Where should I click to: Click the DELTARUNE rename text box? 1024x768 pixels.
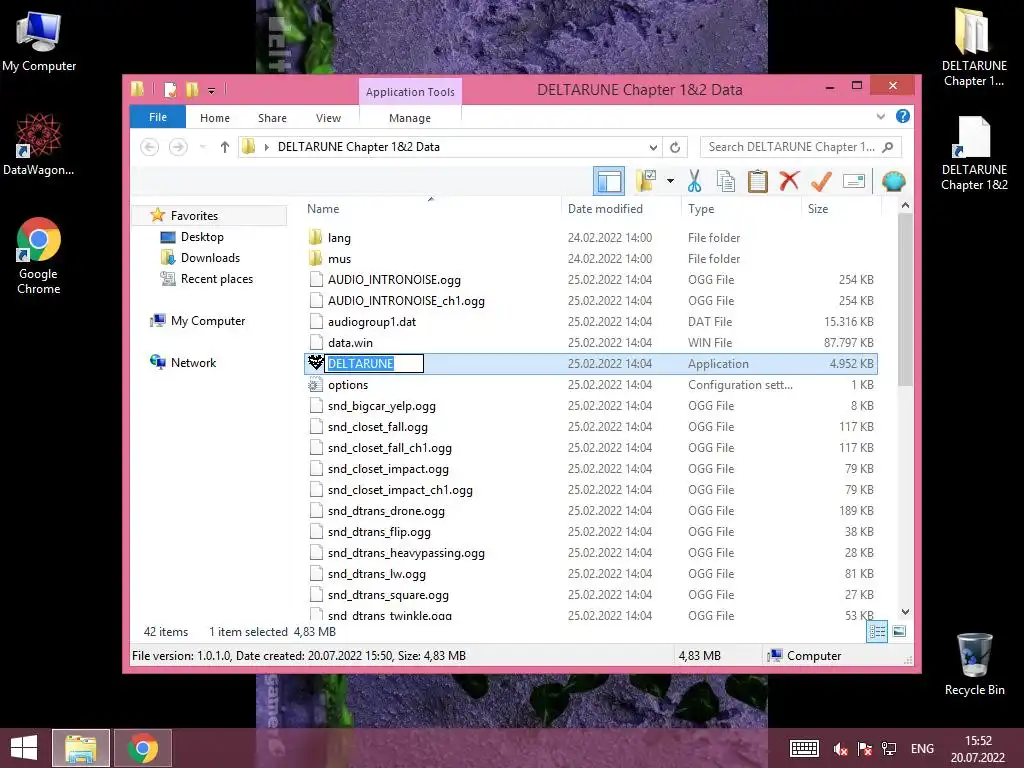(374, 364)
